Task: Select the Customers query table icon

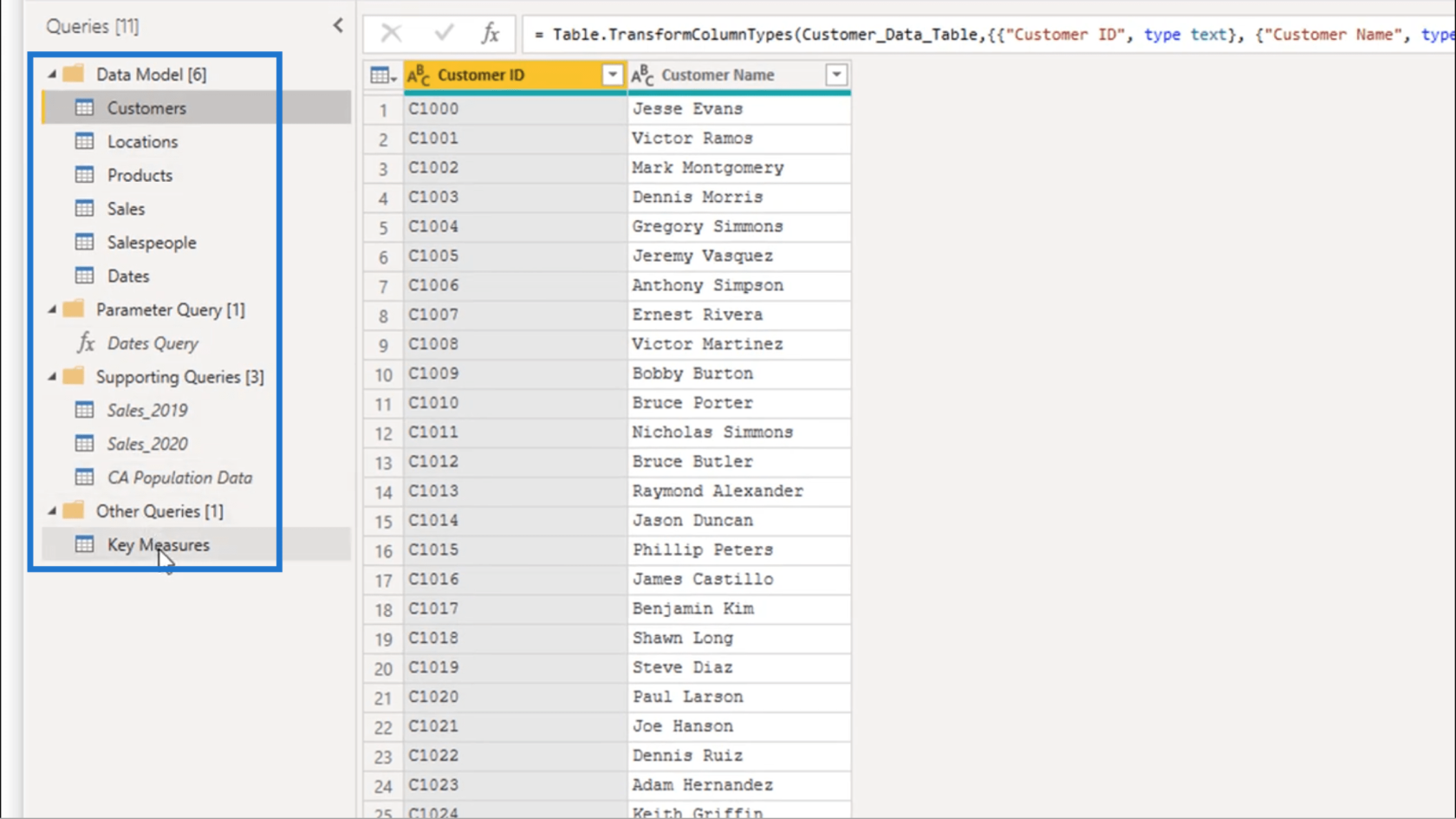Action: pos(84,107)
